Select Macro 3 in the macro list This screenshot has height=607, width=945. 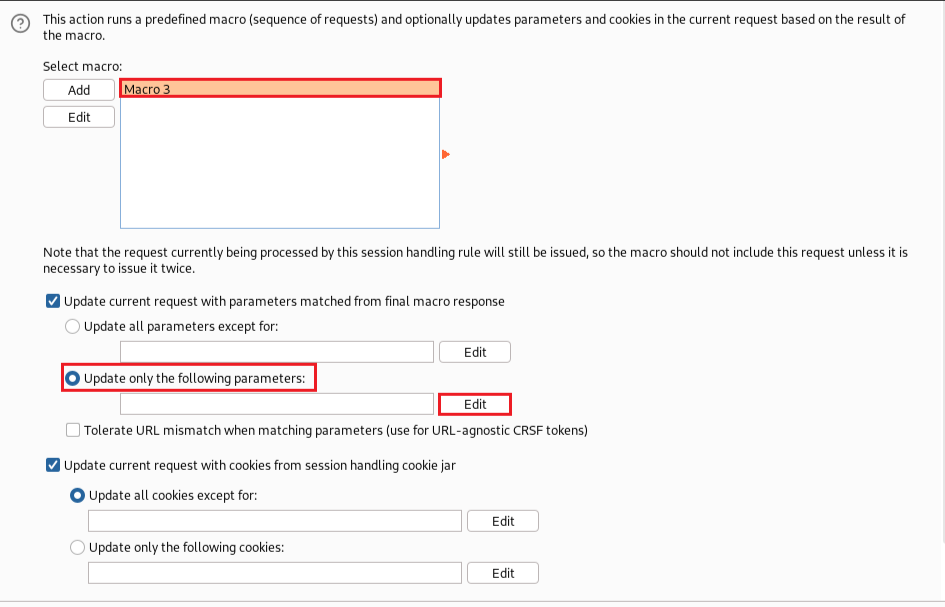pos(280,89)
